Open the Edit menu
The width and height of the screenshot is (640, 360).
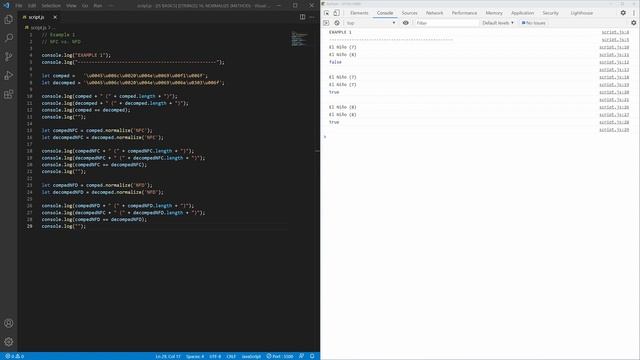[x=32, y=6]
